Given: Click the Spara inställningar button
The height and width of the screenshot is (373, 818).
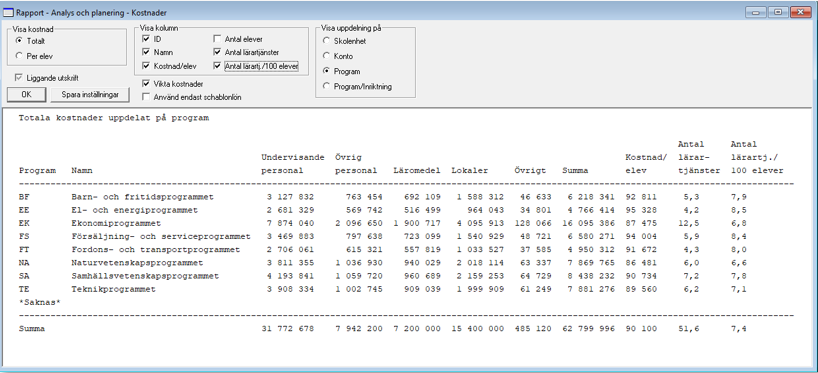Looking at the screenshot, I should (90, 94).
